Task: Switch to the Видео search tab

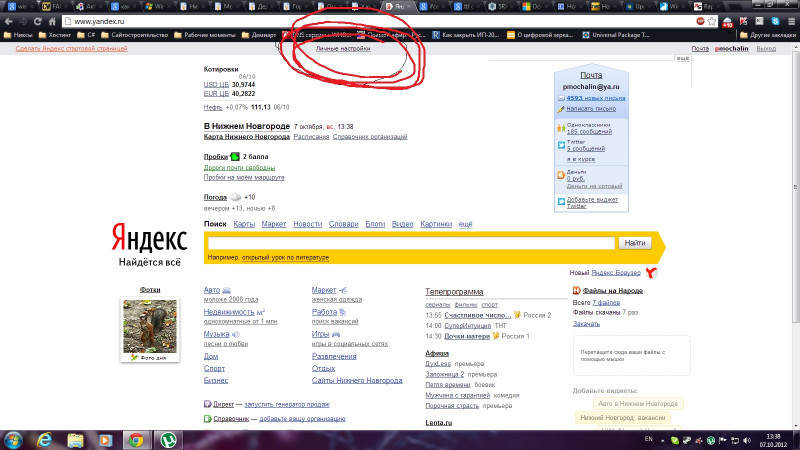Action: [403, 224]
